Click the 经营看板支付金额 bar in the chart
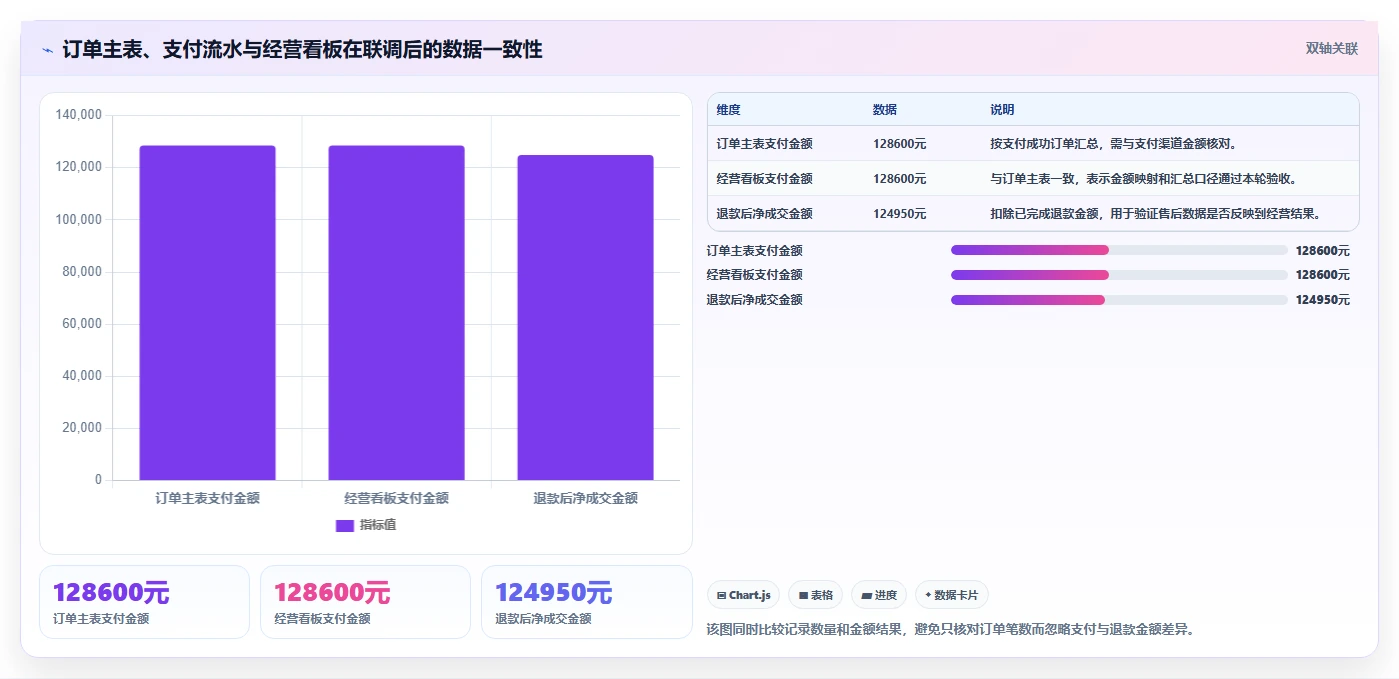 396,313
